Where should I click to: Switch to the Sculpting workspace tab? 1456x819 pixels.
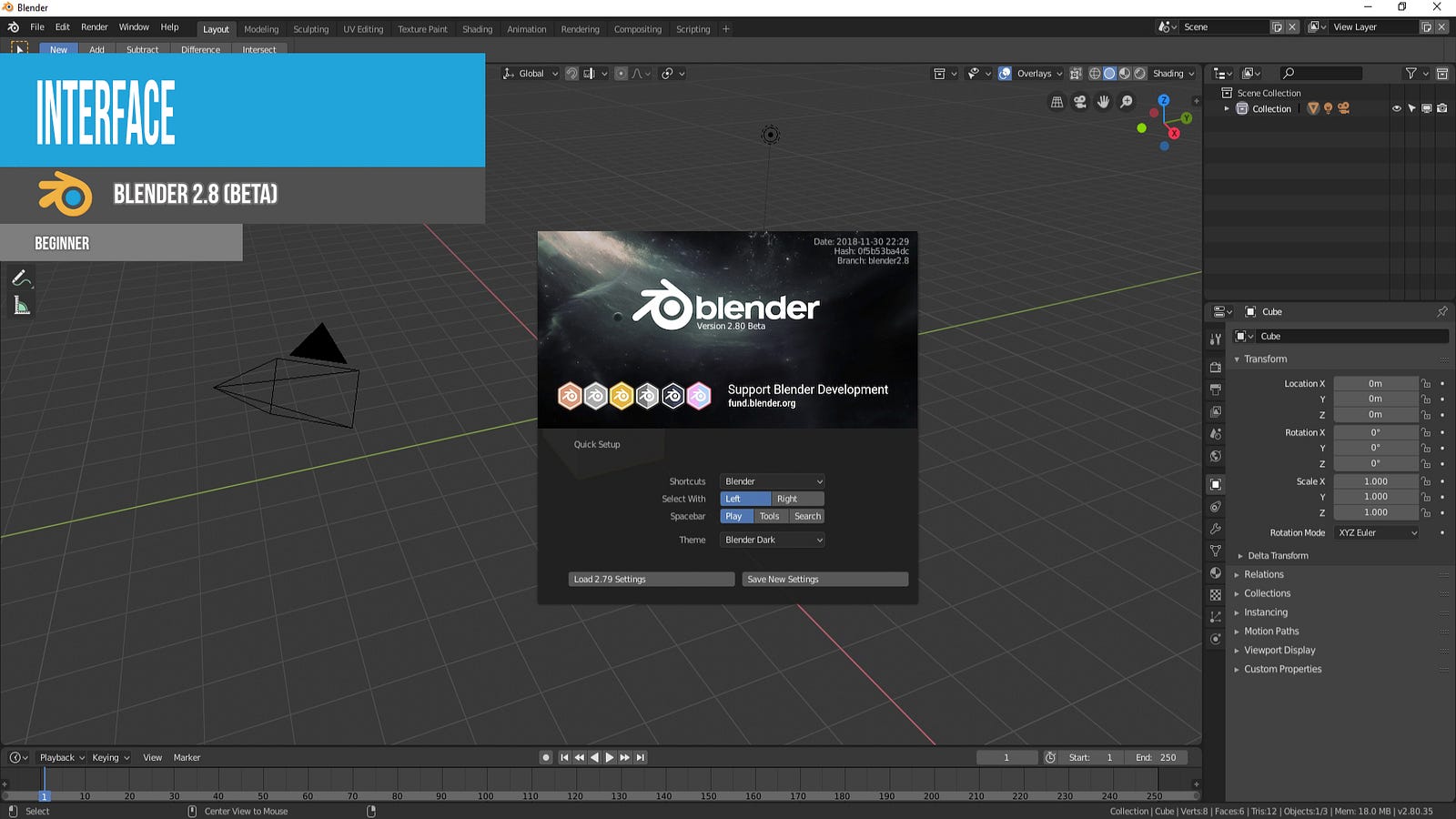pyautogui.click(x=310, y=29)
